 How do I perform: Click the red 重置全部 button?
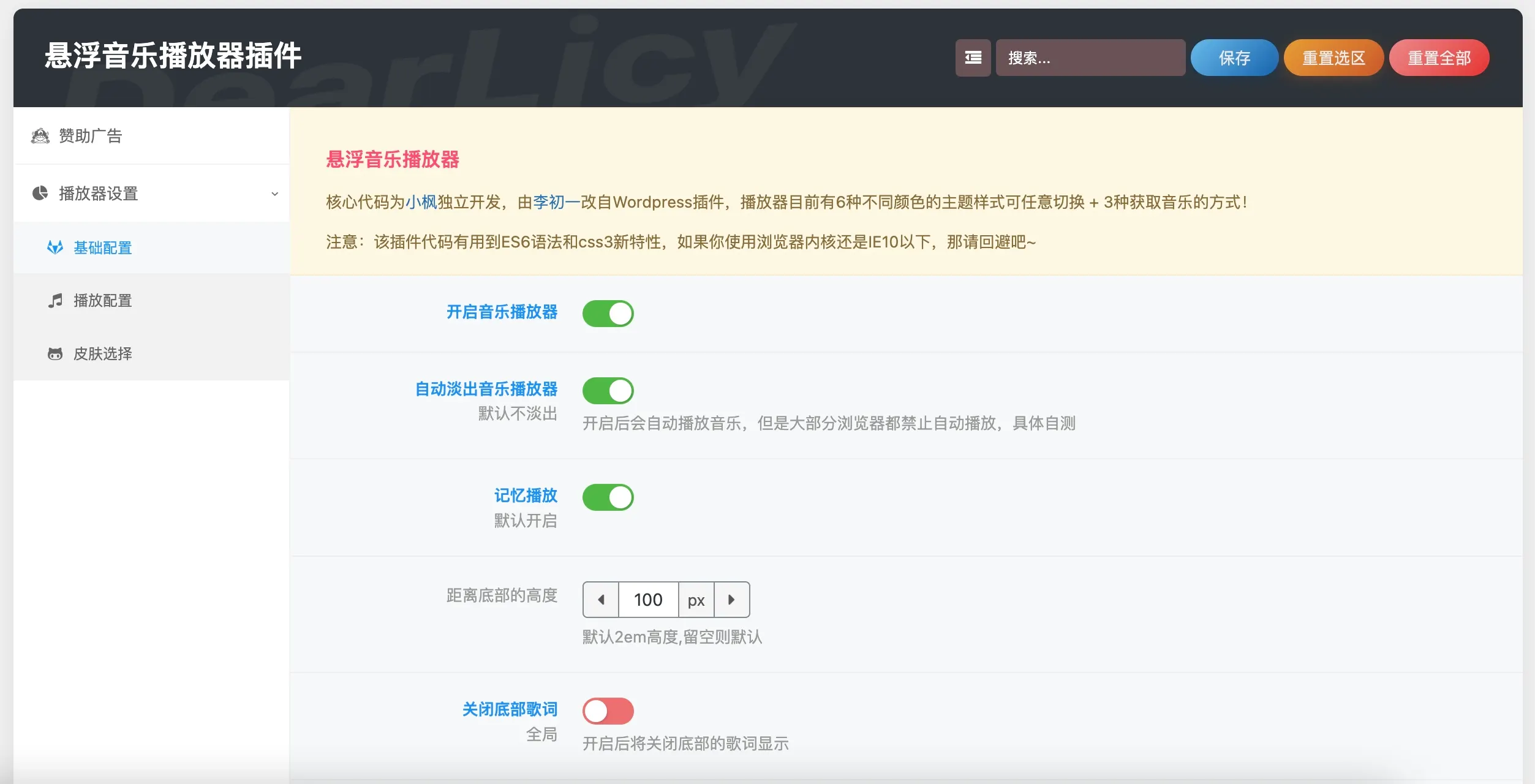(1439, 58)
